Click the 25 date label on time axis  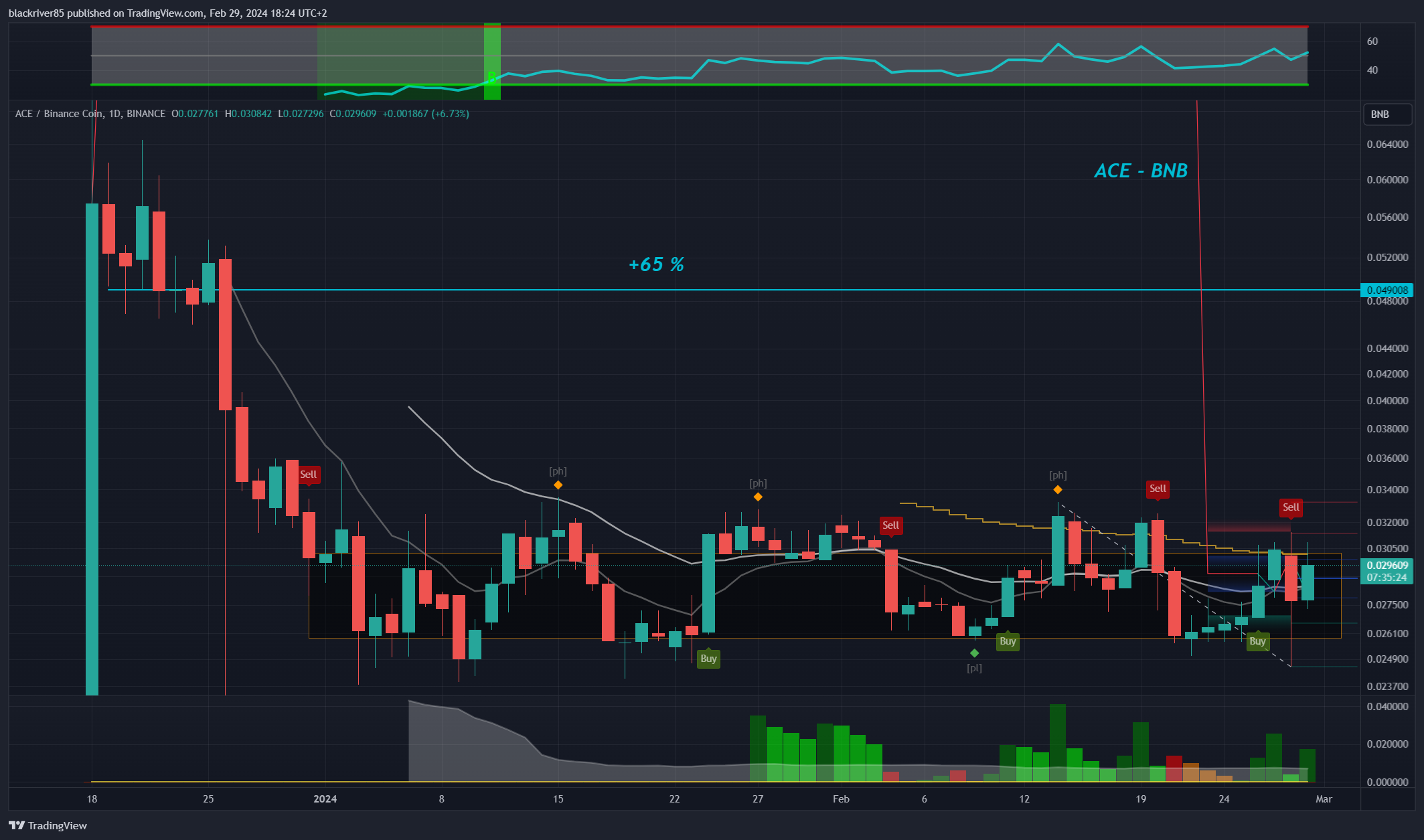208,799
